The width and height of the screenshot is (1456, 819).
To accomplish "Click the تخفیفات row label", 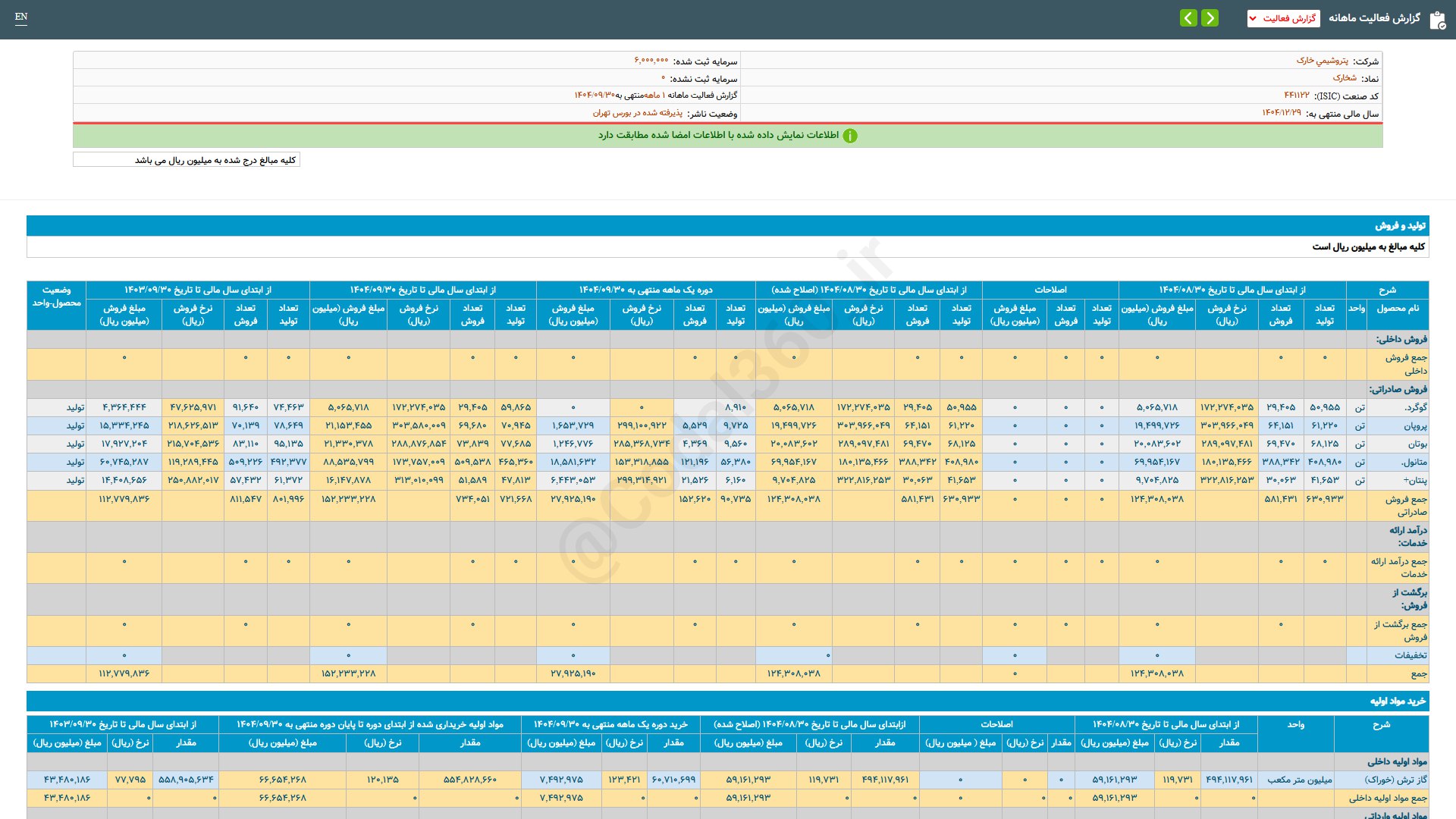I will (x=1410, y=655).
